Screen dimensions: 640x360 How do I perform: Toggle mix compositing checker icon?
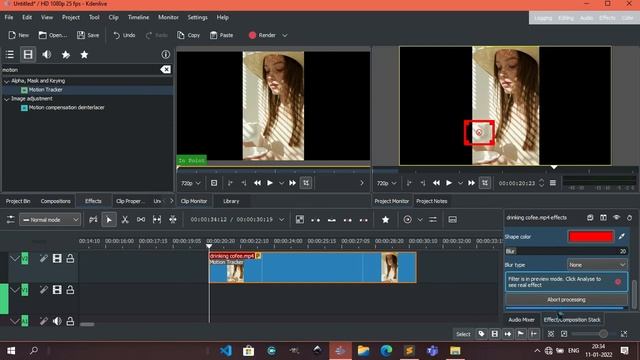(300, 220)
